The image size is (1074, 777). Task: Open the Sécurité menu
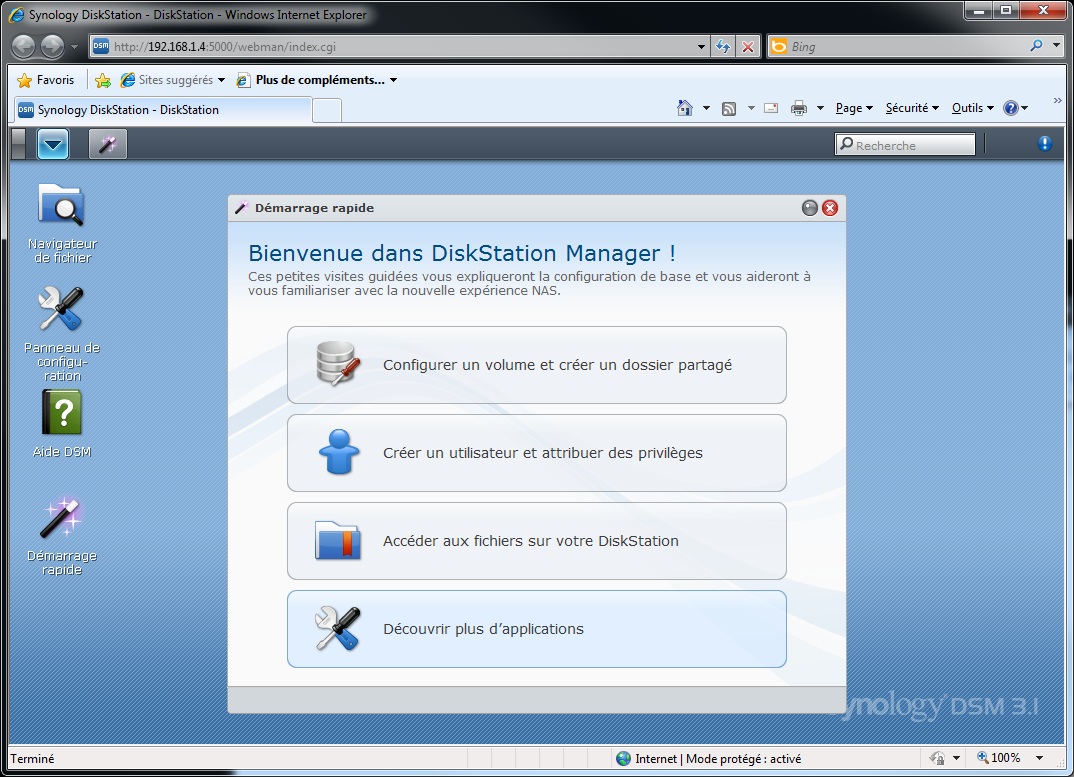[912, 108]
